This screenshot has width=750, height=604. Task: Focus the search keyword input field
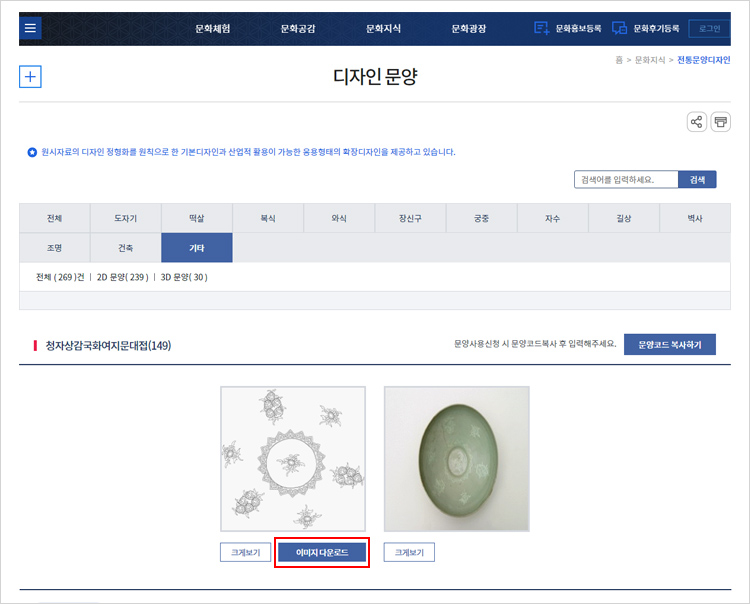626,179
